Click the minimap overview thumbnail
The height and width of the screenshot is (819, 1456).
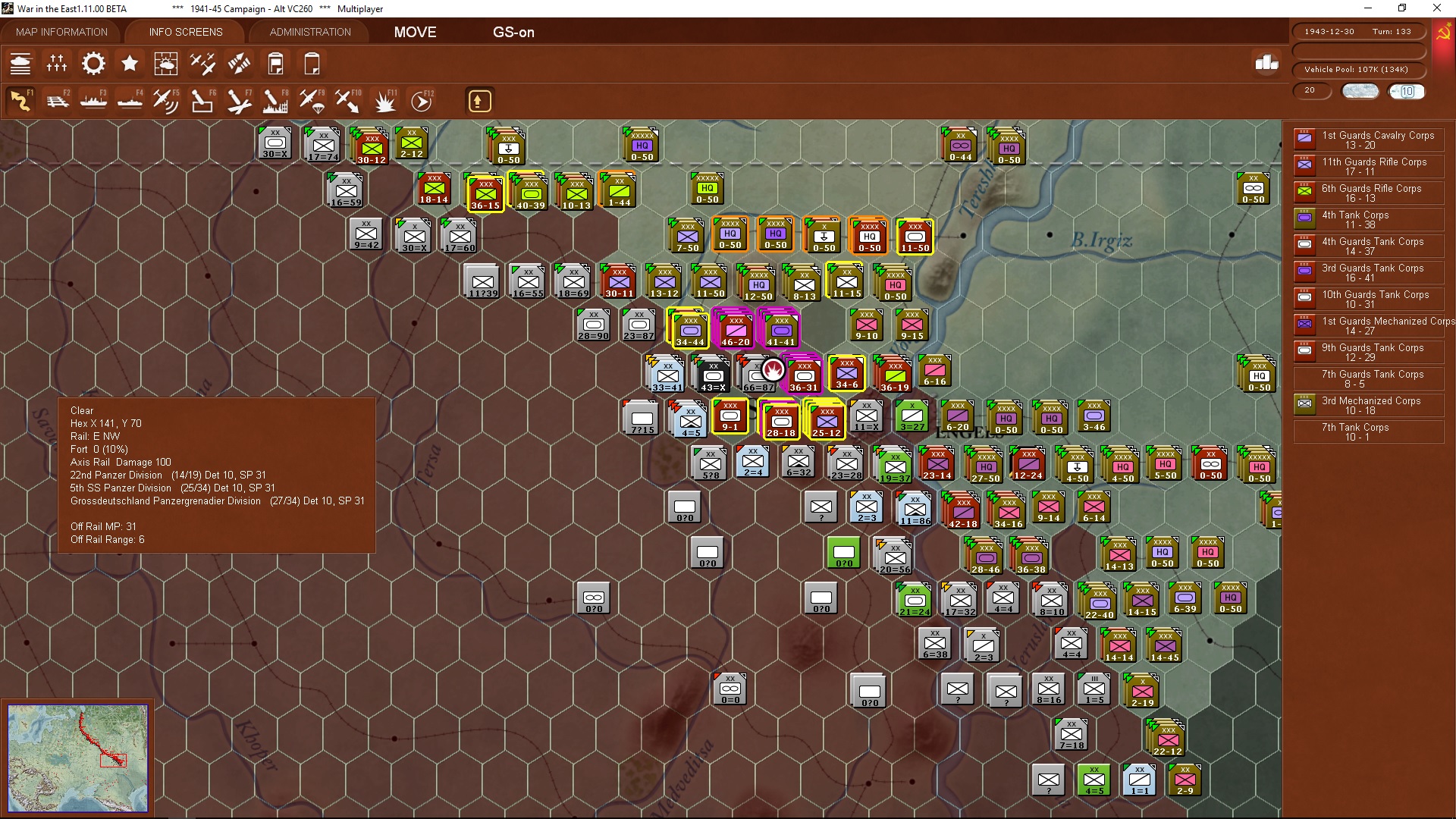point(78,757)
